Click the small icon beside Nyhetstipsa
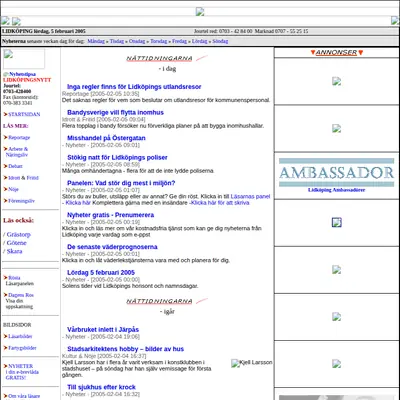Viewport: 400px width, 400px height. coord(6,74)
